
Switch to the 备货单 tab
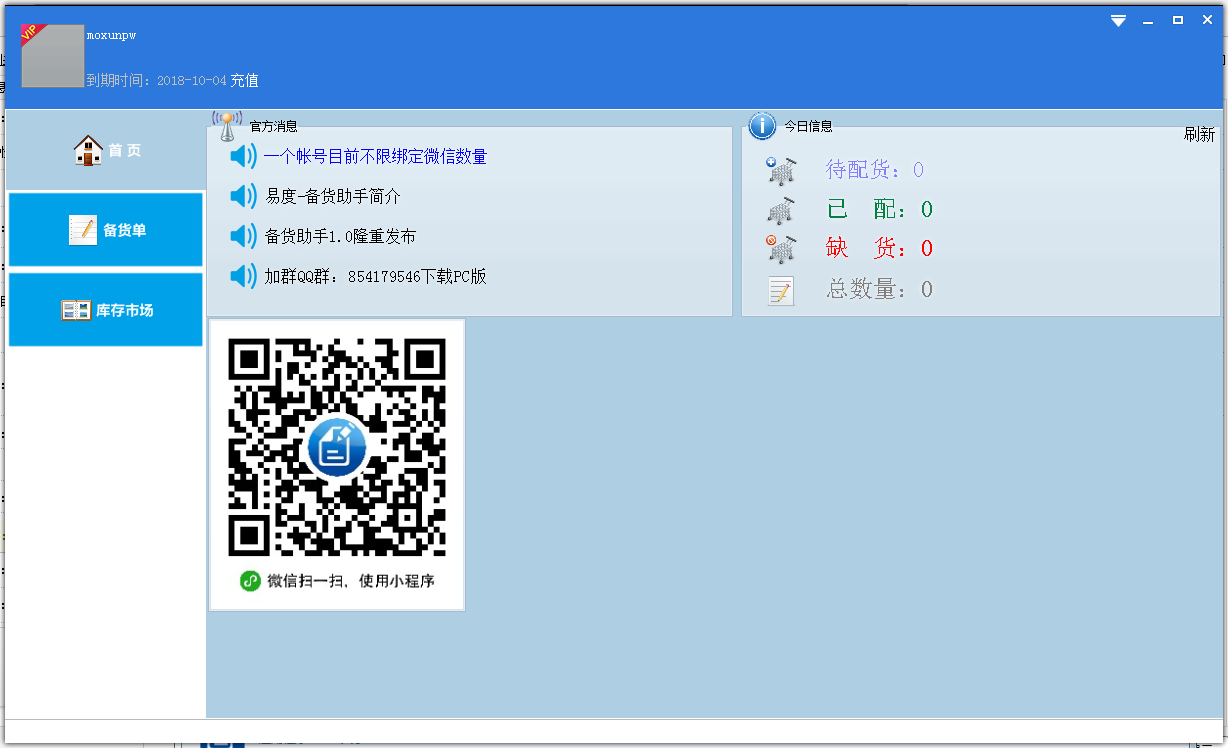[105, 229]
